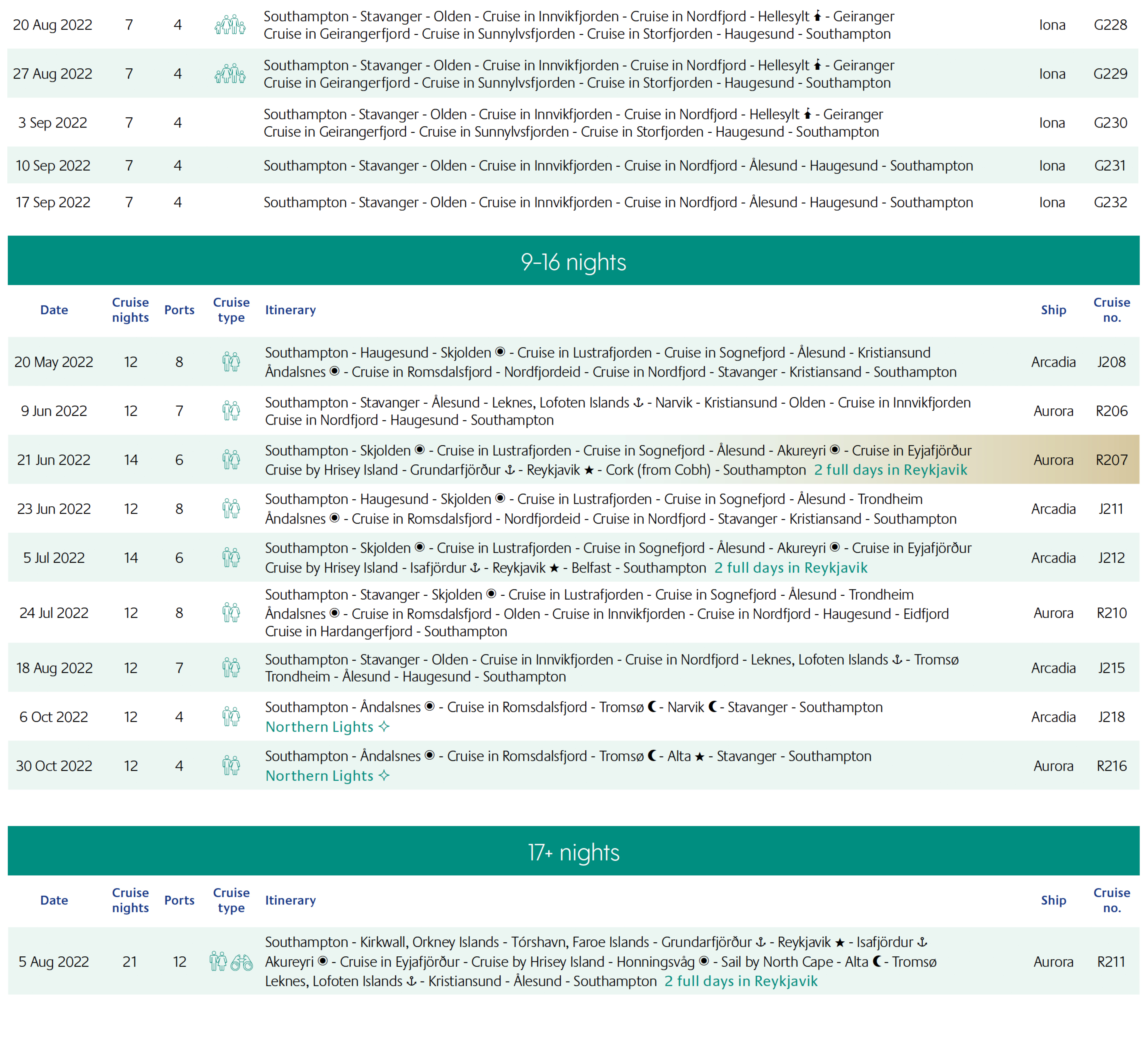The height and width of the screenshot is (1042, 1148).
Task: Click the circle icon after Honningsvåg for R211
Action: [704, 961]
